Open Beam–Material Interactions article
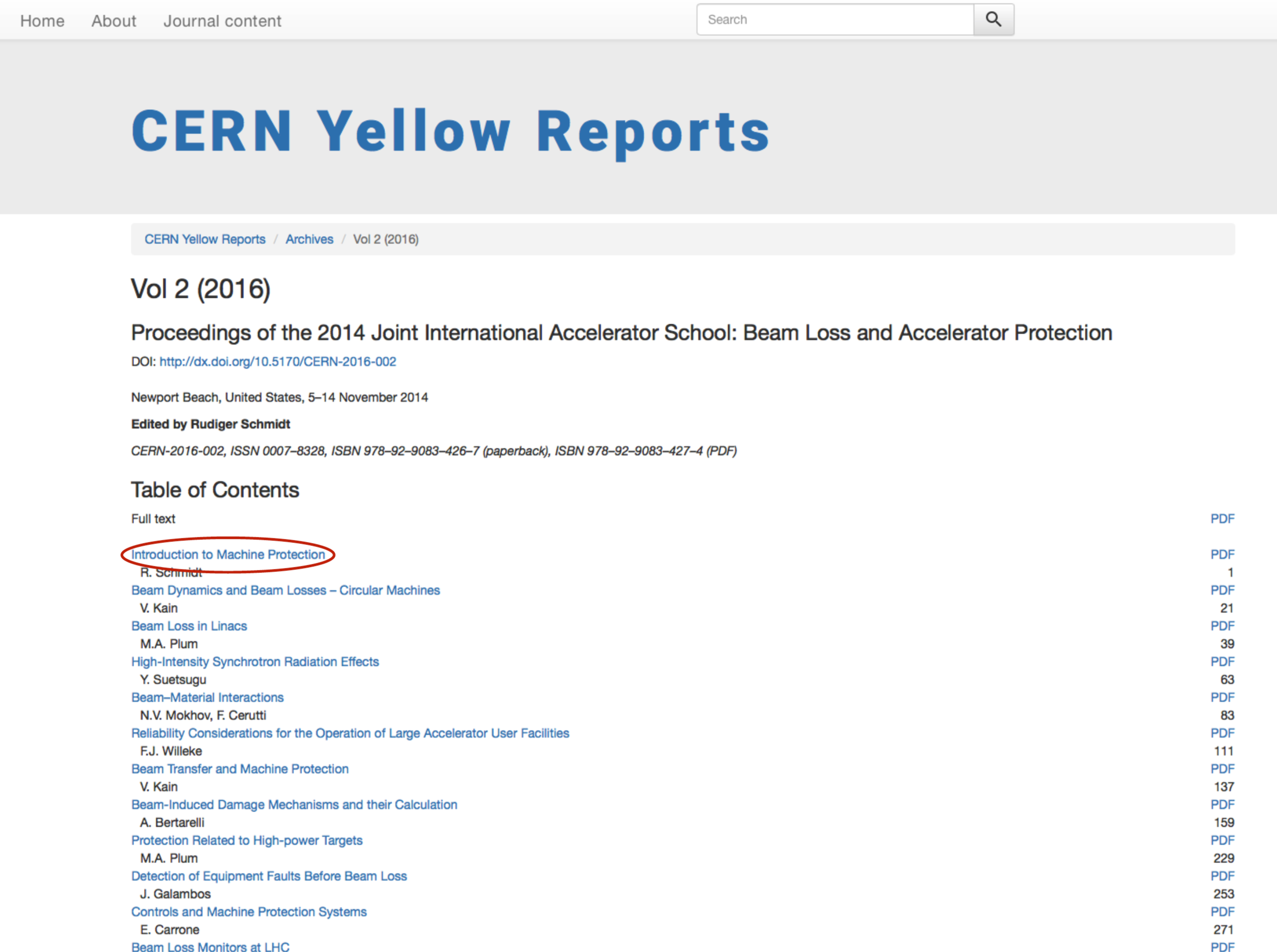1277x952 pixels. [207, 697]
